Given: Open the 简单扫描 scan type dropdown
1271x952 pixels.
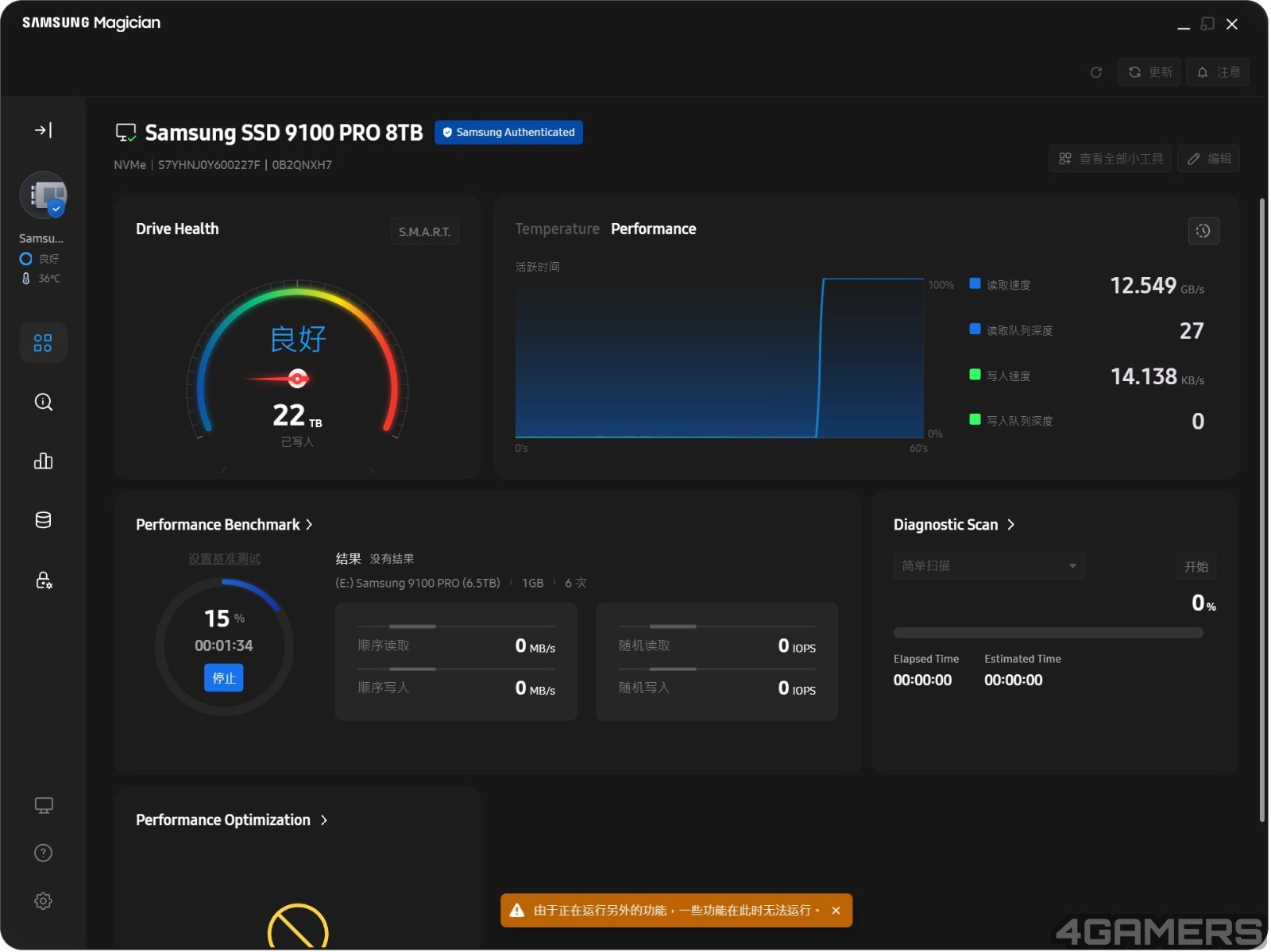Looking at the screenshot, I should [989, 566].
